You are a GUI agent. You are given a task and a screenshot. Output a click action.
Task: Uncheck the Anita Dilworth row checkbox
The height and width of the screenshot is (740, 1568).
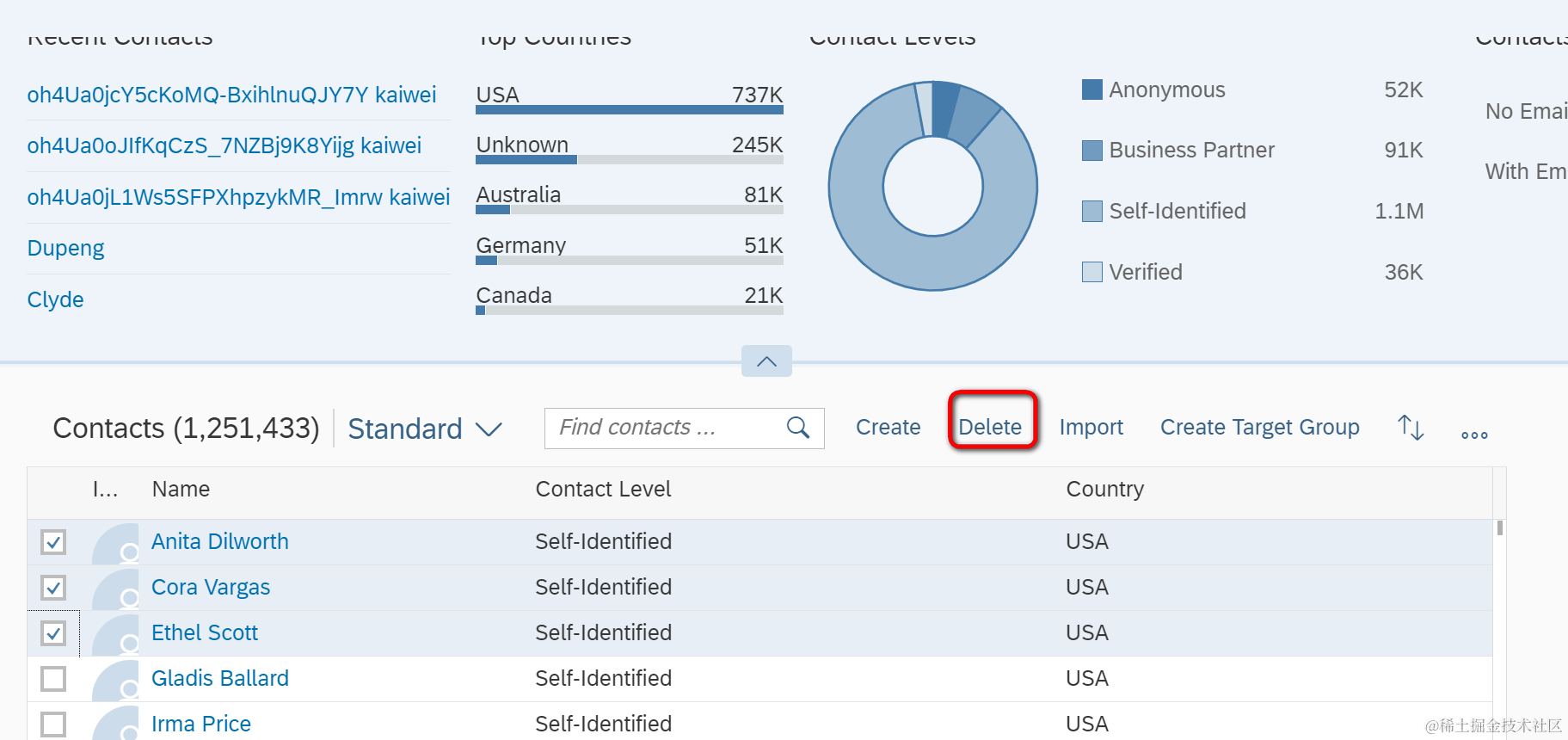[53, 542]
